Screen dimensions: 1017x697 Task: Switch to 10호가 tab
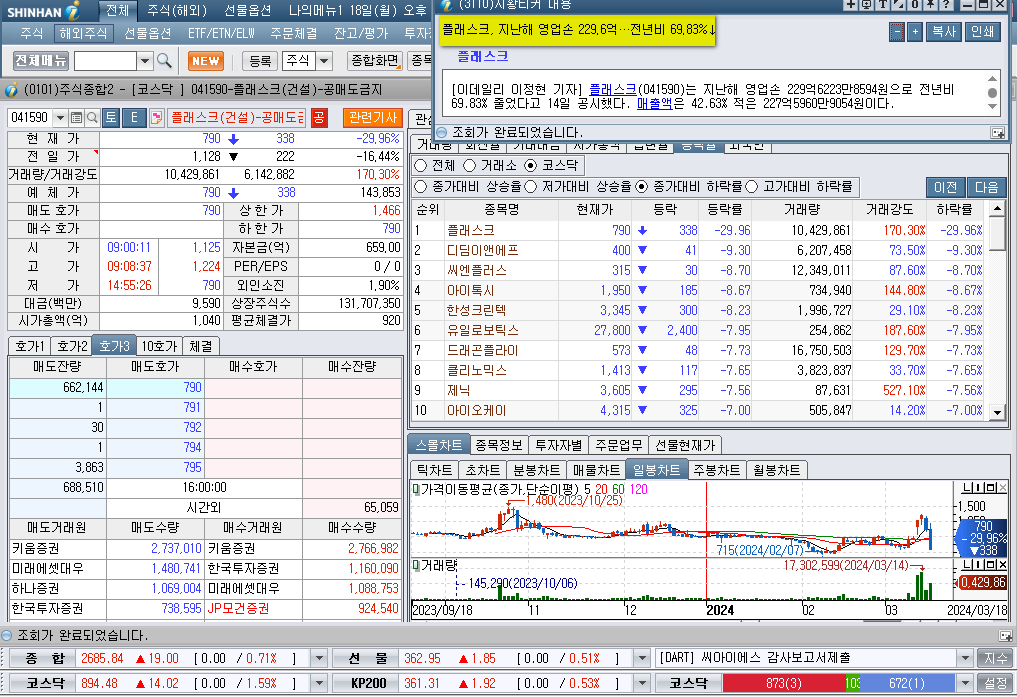coord(160,346)
